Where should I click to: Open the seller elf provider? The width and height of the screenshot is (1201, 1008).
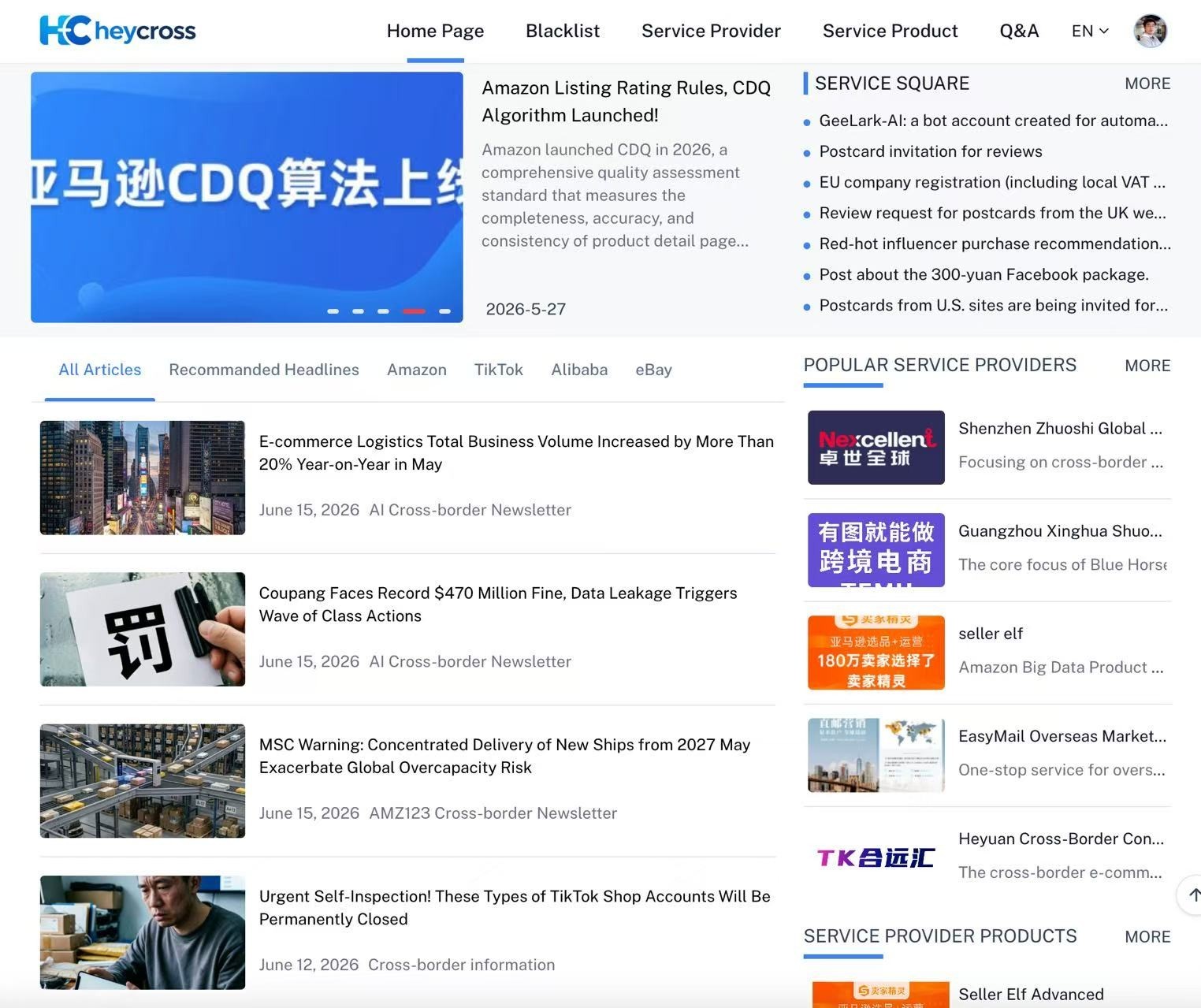pyautogui.click(x=991, y=634)
